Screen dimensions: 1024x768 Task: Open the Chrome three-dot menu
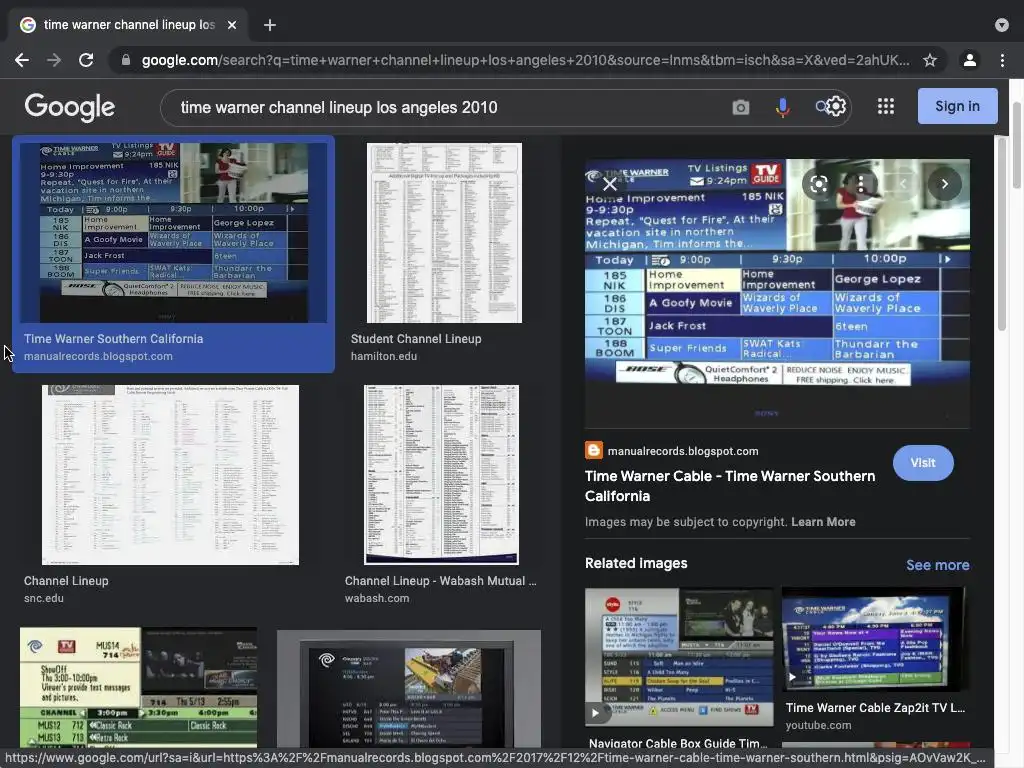coord(1002,60)
